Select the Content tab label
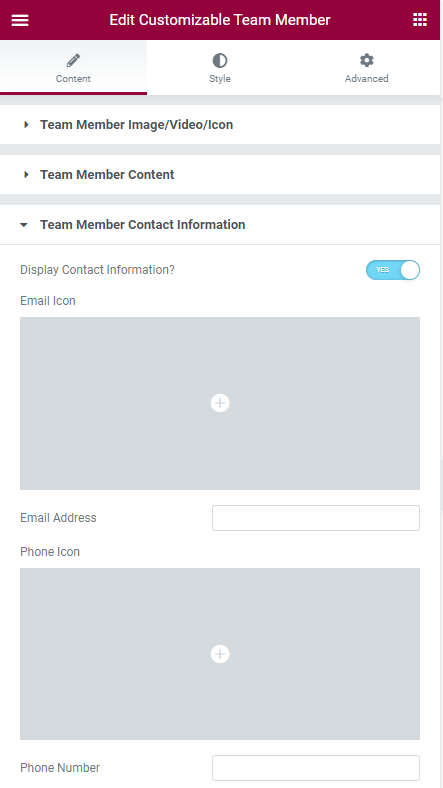 (x=73, y=78)
